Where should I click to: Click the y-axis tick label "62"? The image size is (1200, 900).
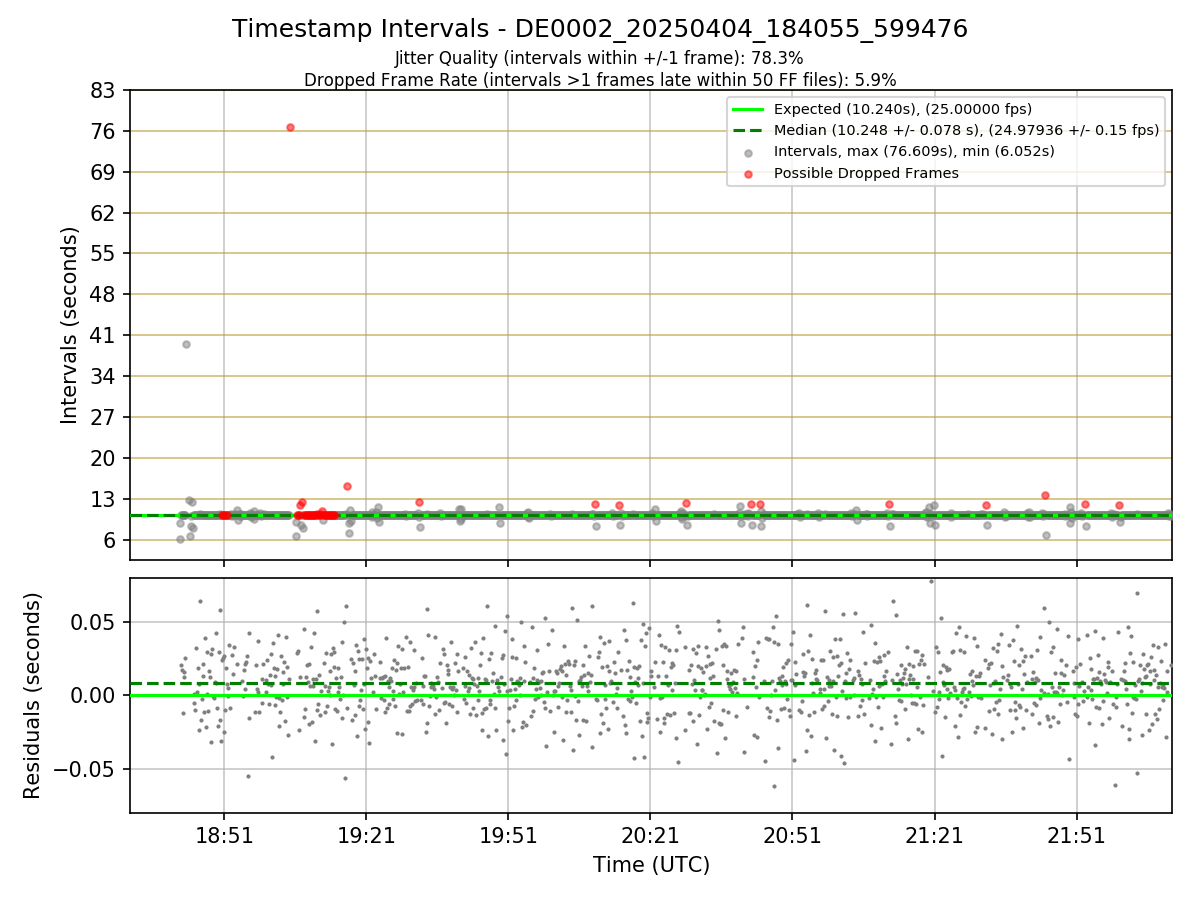pyautogui.click(x=105, y=213)
